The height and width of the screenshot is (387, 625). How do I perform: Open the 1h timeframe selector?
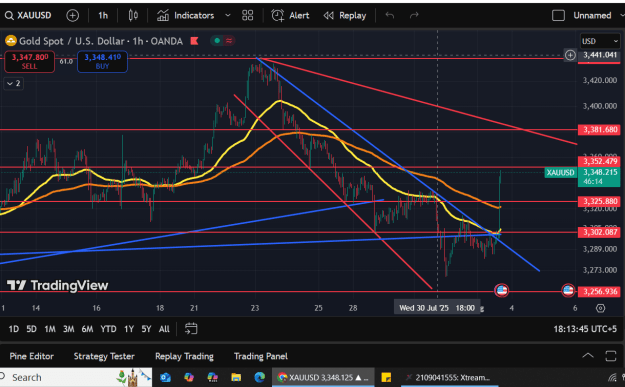103,16
